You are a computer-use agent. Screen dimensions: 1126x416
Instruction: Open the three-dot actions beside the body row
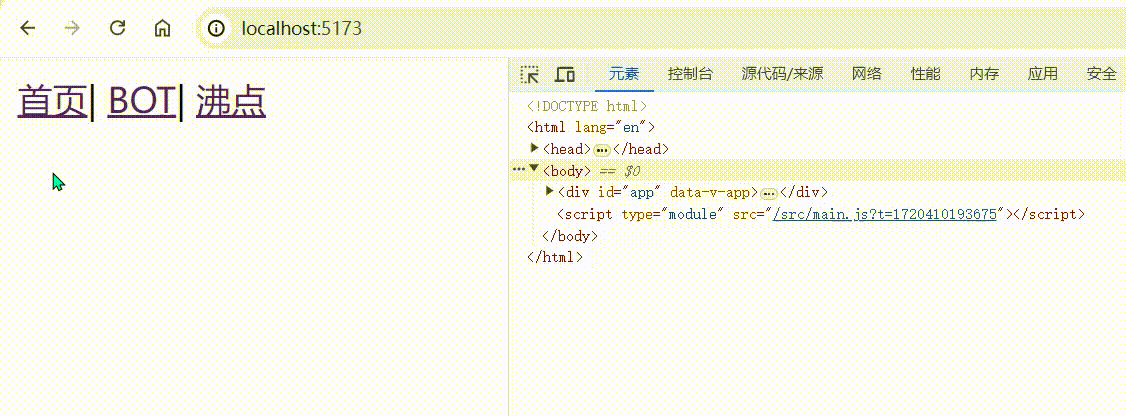pos(519,170)
